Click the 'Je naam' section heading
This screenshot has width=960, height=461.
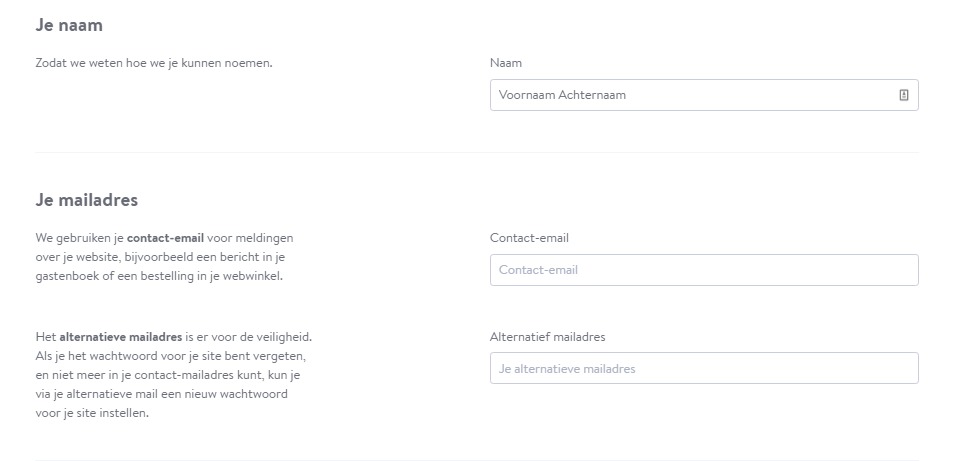coord(69,25)
